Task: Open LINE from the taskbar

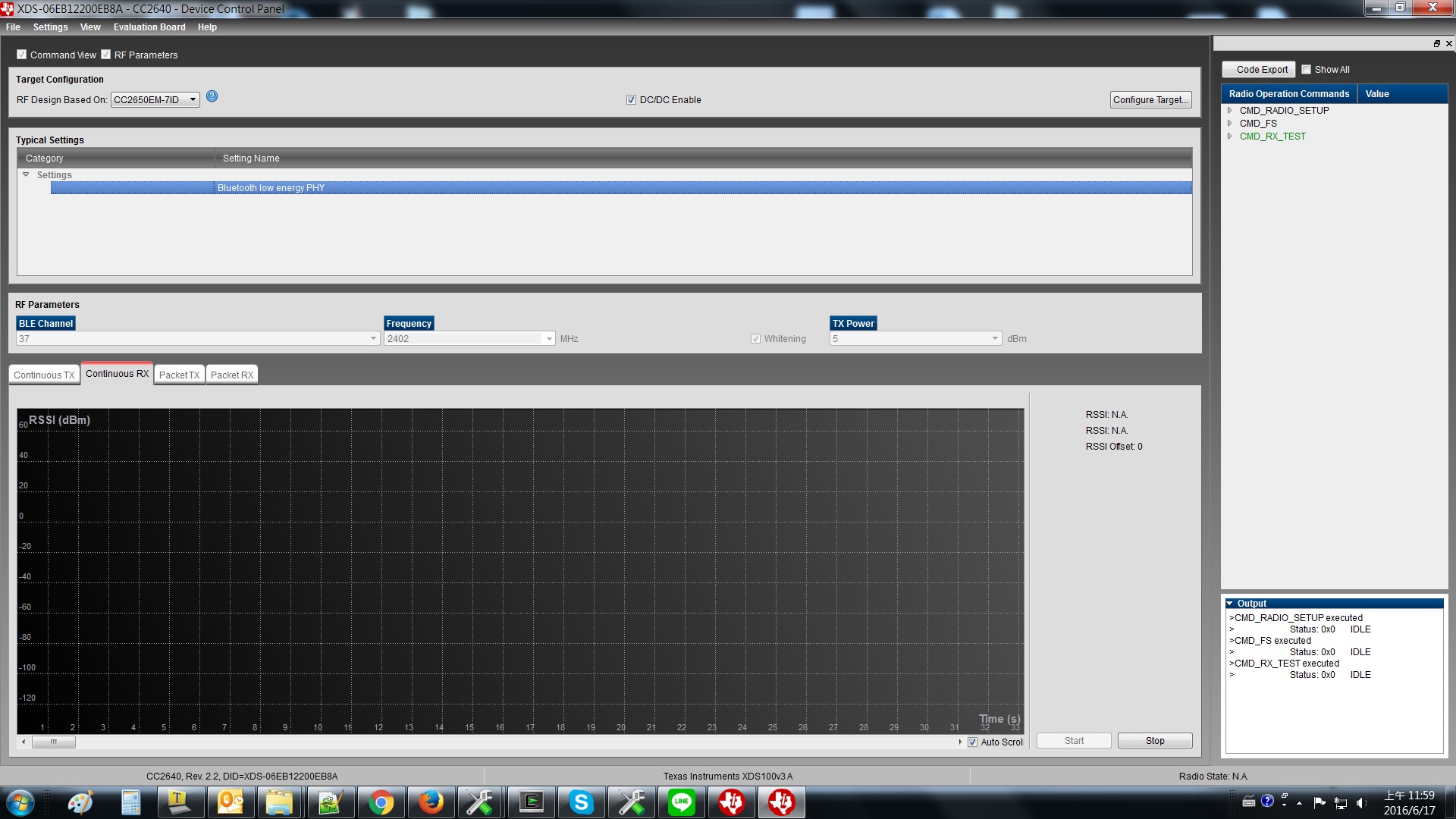Action: (x=682, y=802)
